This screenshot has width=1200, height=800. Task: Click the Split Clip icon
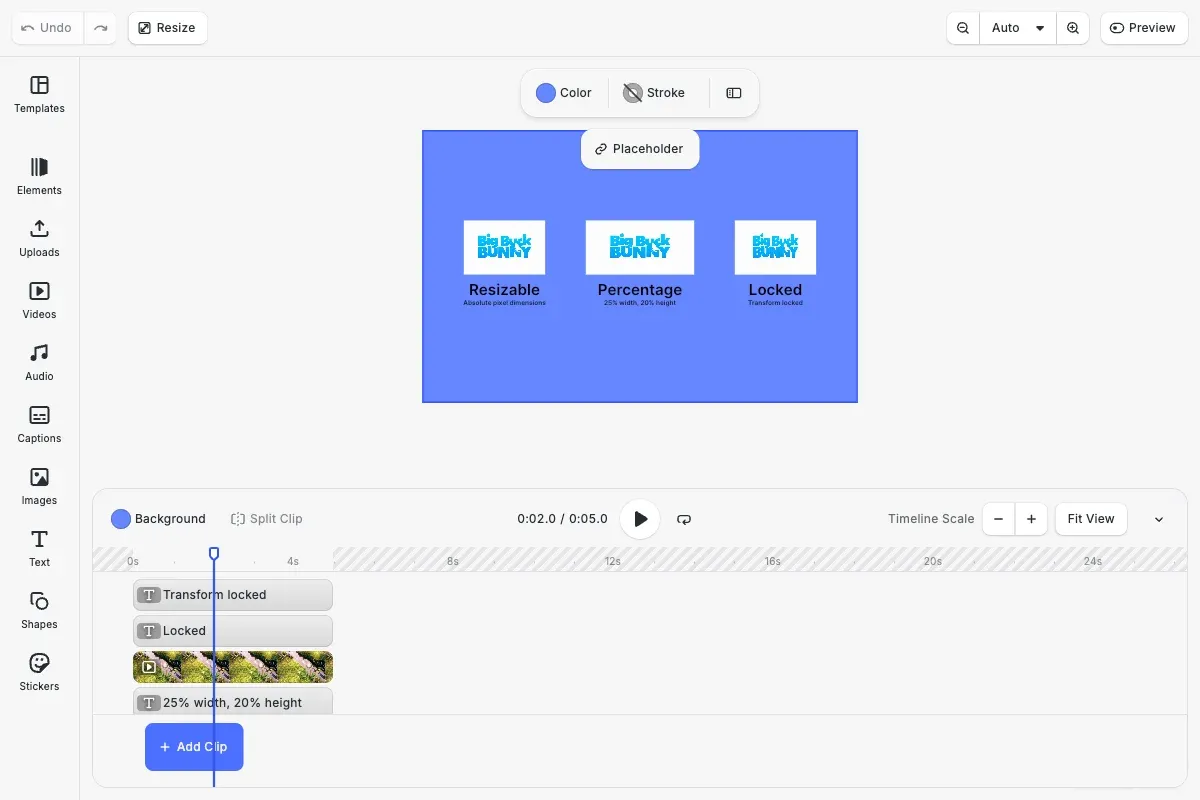click(x=238, y=518)
